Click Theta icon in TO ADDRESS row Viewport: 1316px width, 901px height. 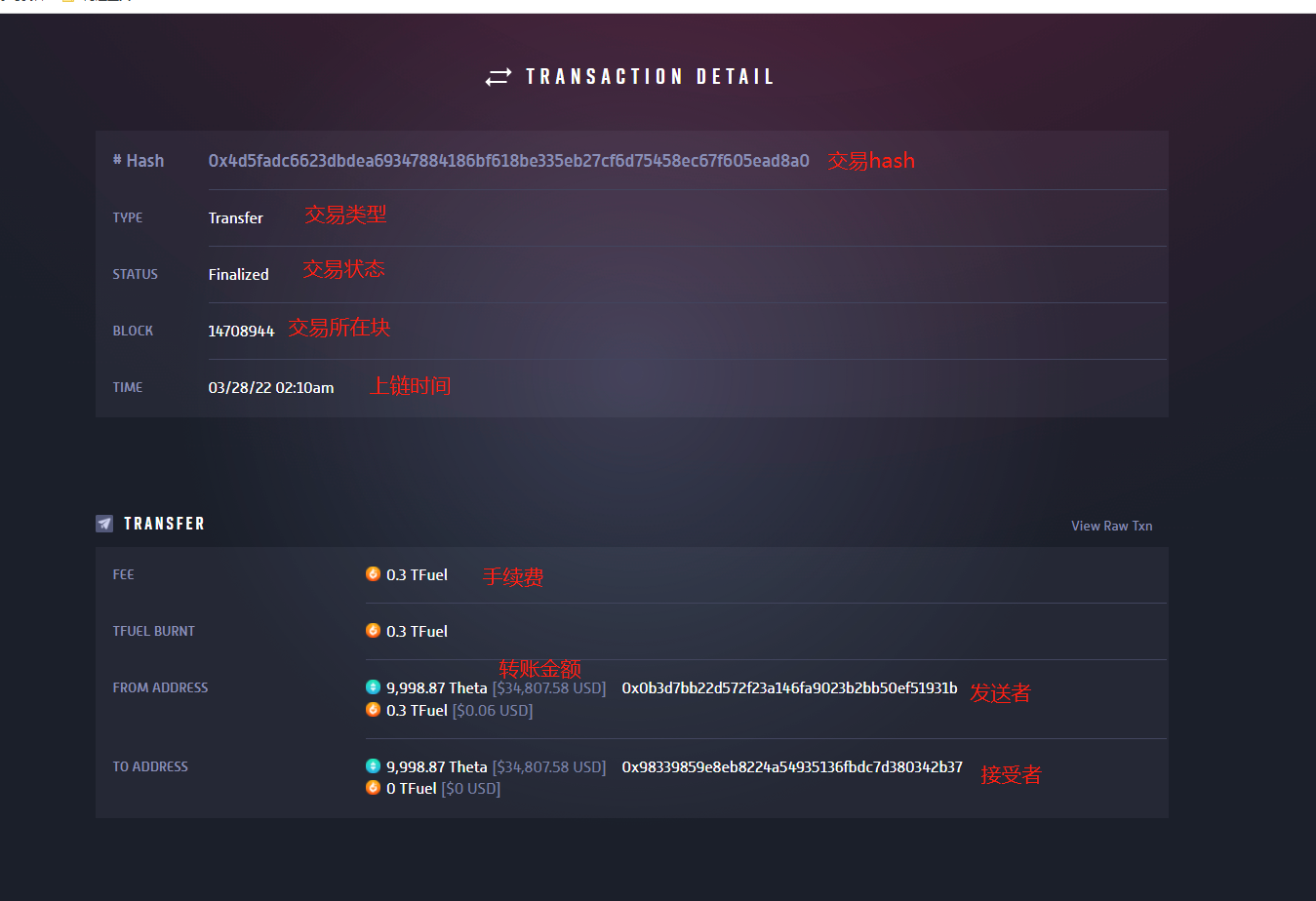point(373,766)
